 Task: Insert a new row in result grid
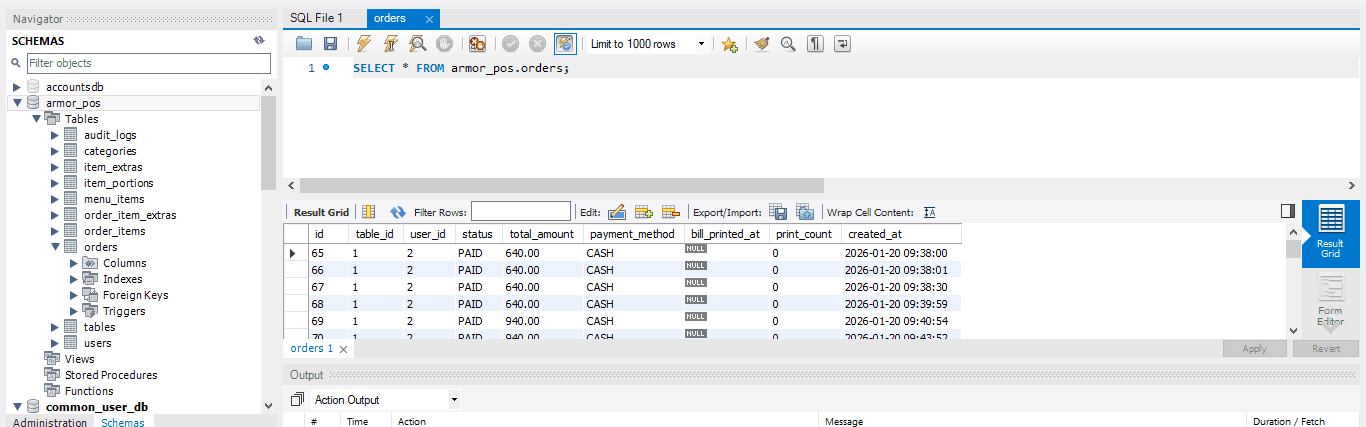pos(644,212)
